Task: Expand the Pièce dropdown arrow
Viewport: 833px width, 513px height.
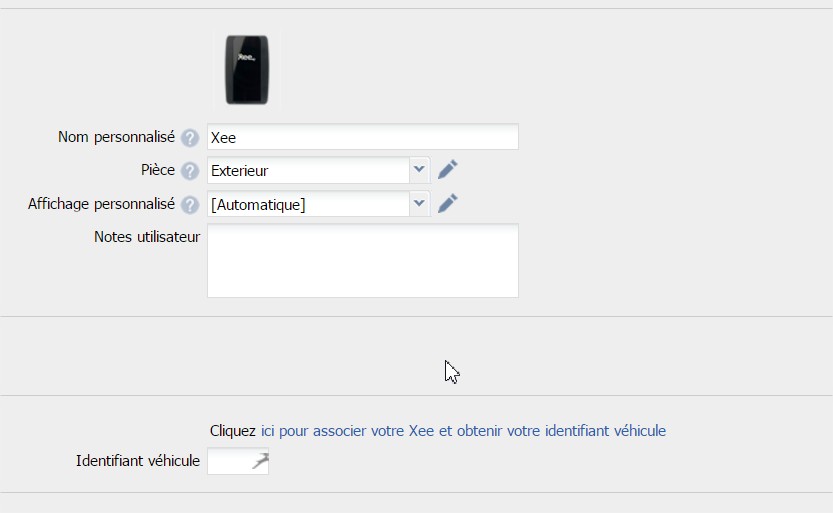Action: [x=419, y=170]
